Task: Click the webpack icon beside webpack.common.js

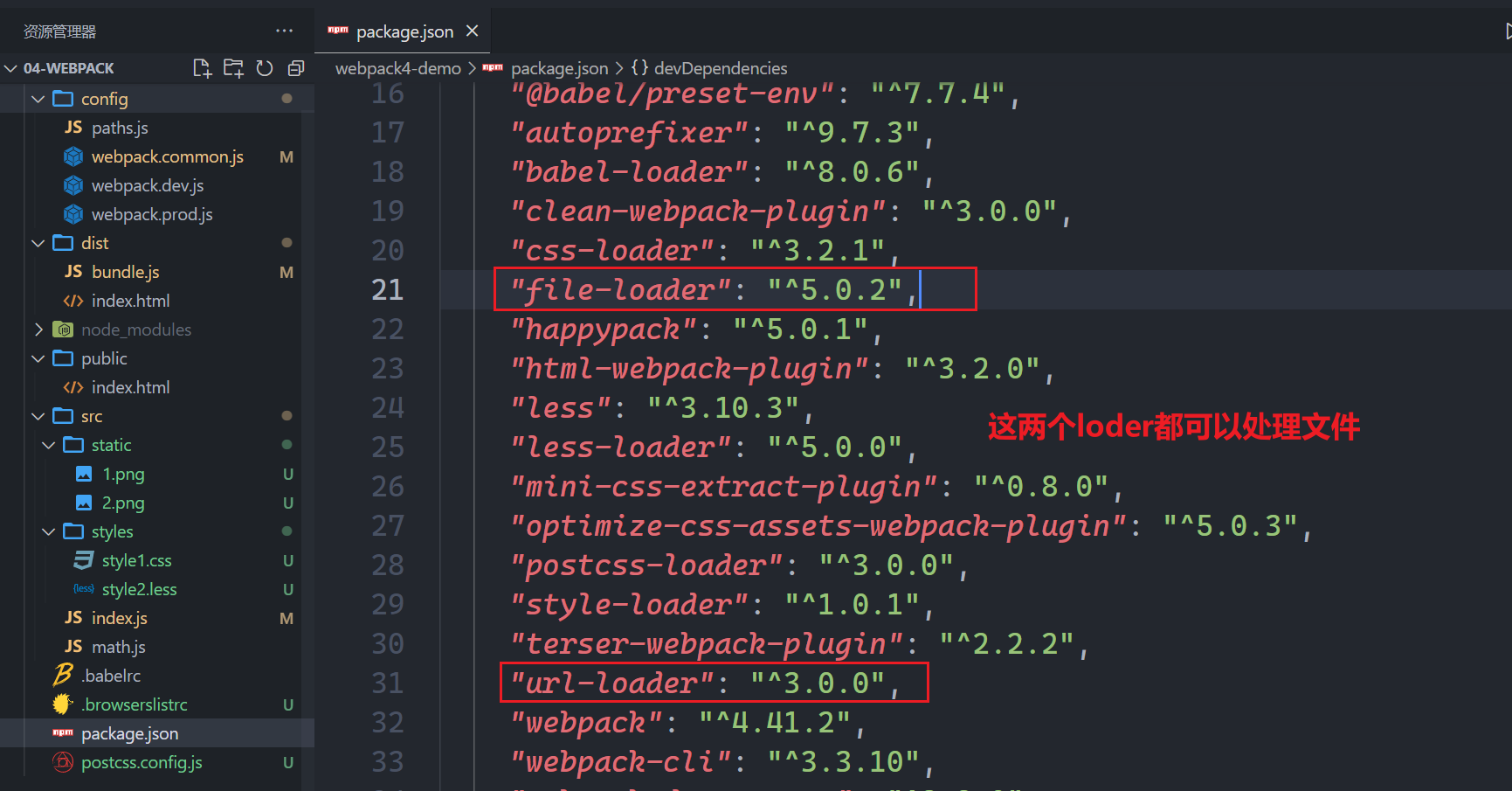Action: pyautogui.click(x=73, y=156)
